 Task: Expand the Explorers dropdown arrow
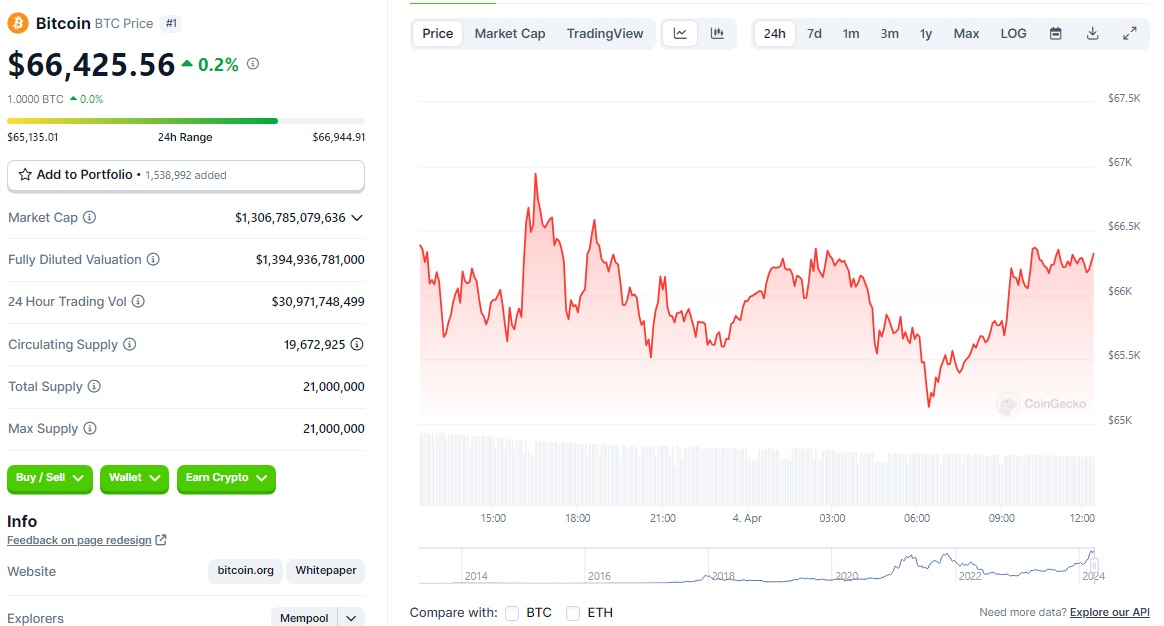(x=351, y=618)
